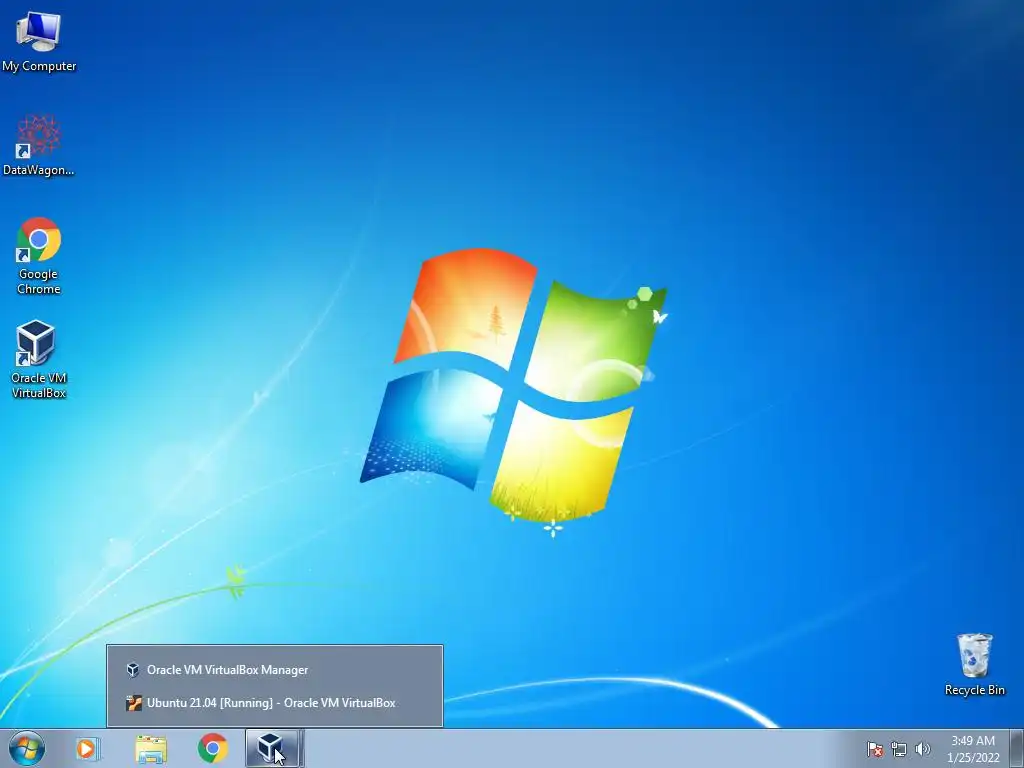Launch Windows Media Player from taskbar
1024x768 pixels.
tap(87, 748)
